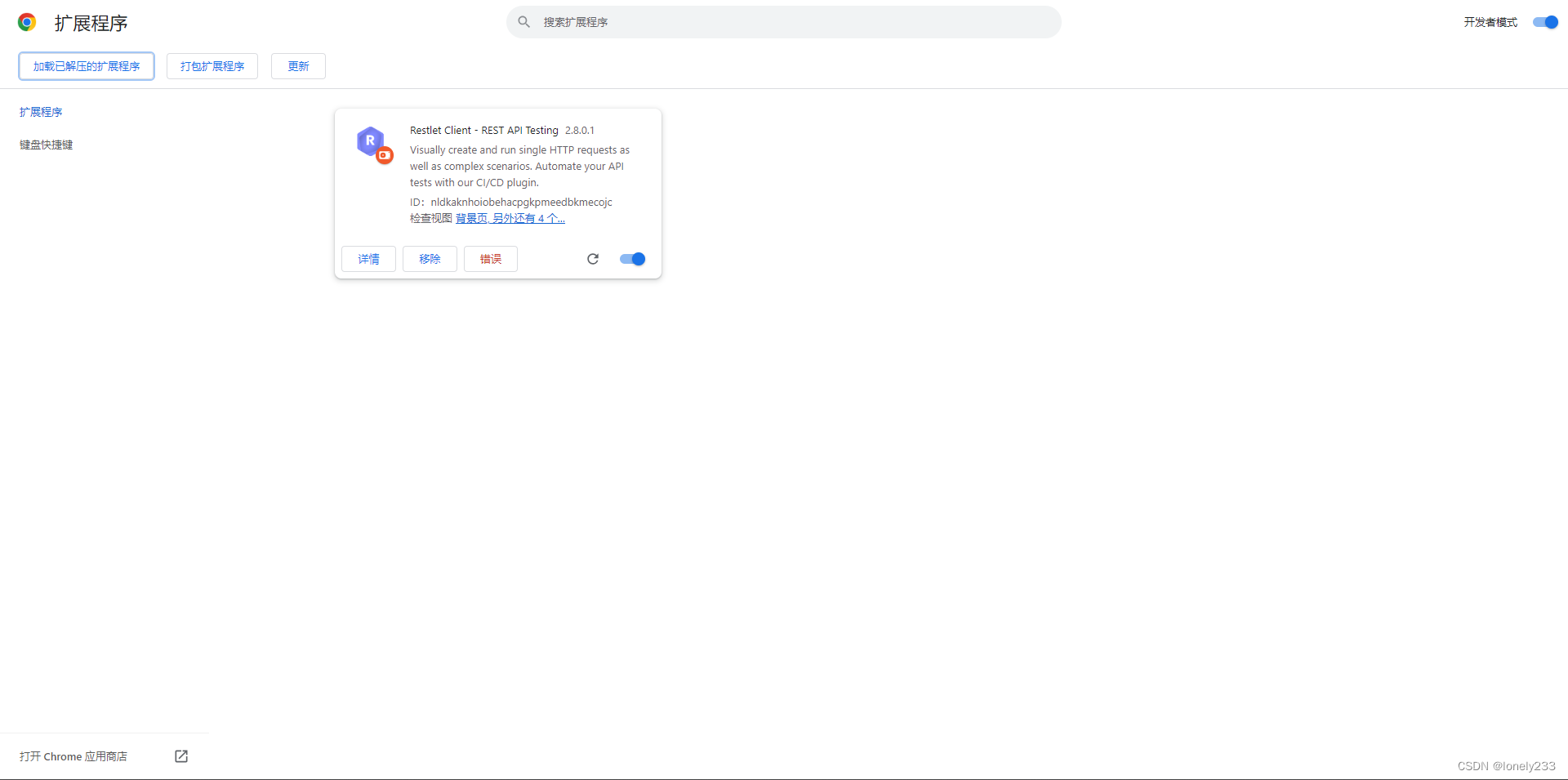Click the 更新 button

pos(298,66)
